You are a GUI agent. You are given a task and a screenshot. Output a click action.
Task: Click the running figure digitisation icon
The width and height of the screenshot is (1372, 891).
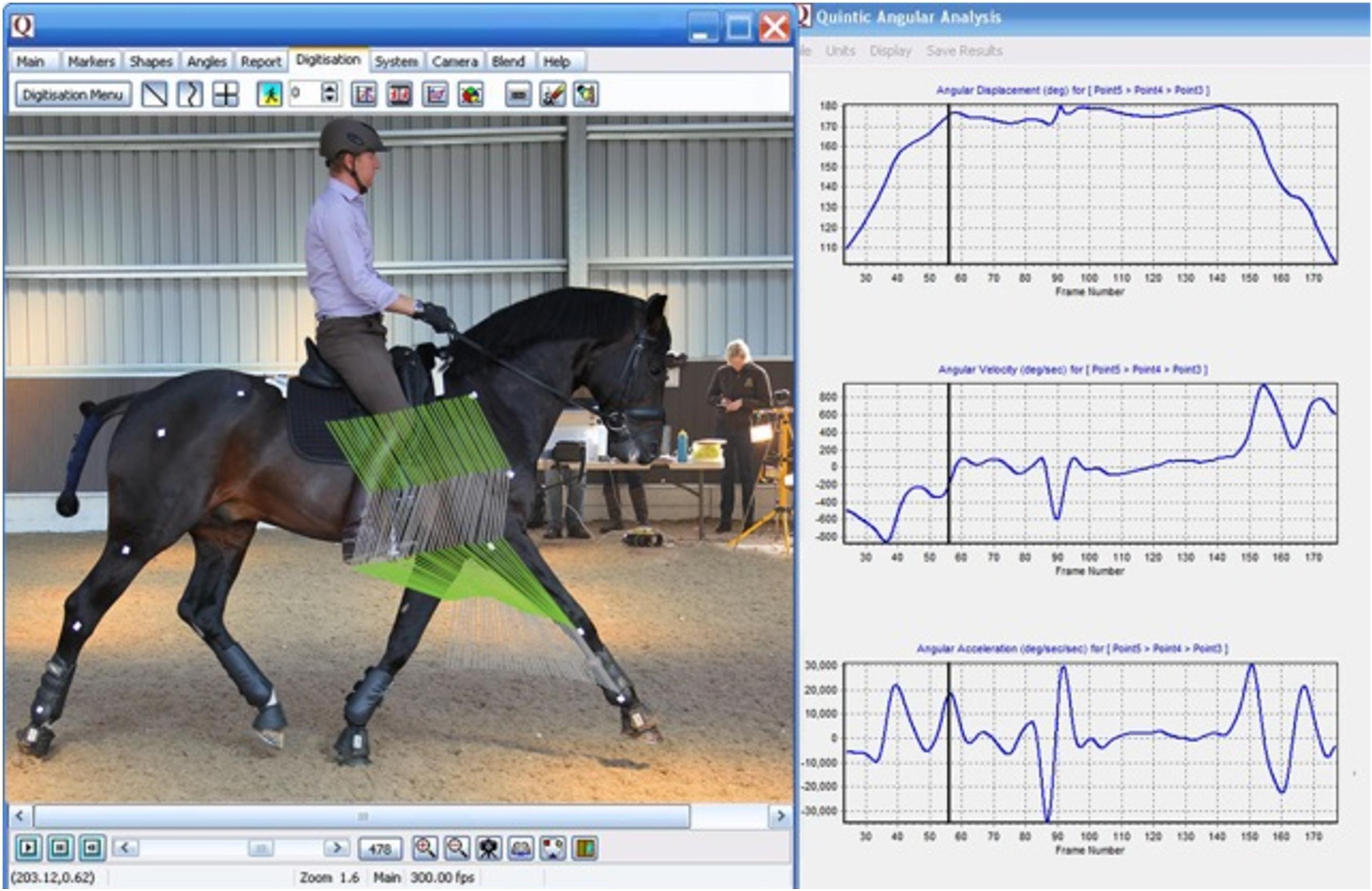(x=269, y=94)
